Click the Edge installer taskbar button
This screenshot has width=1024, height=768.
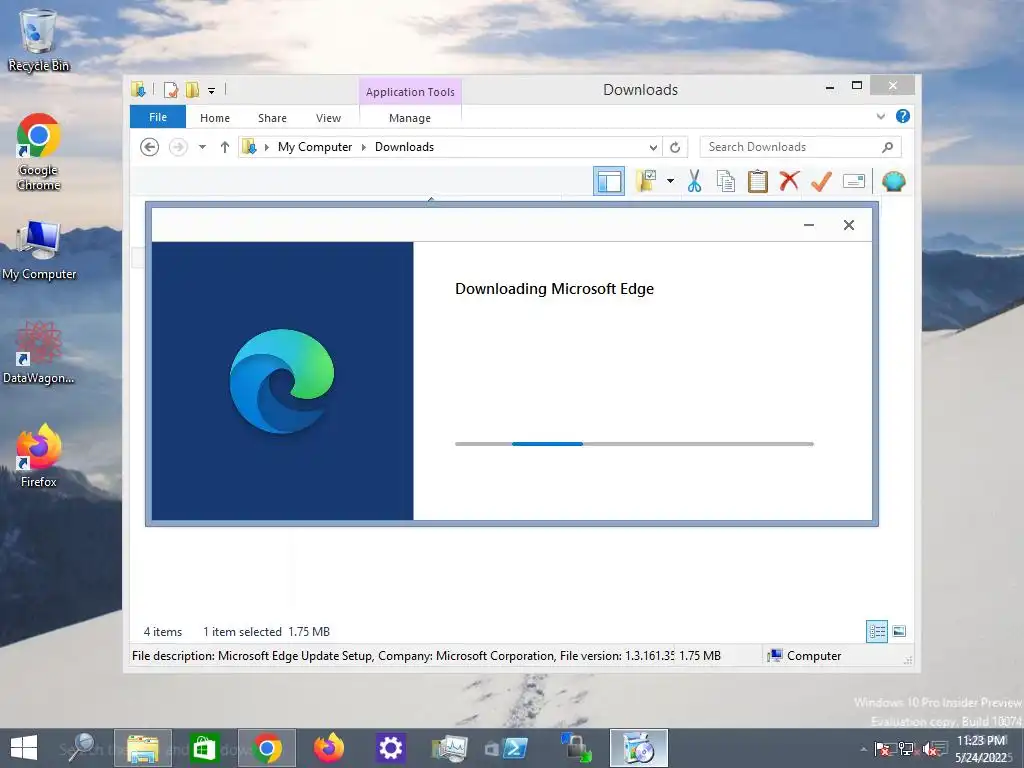click(639, 748)
